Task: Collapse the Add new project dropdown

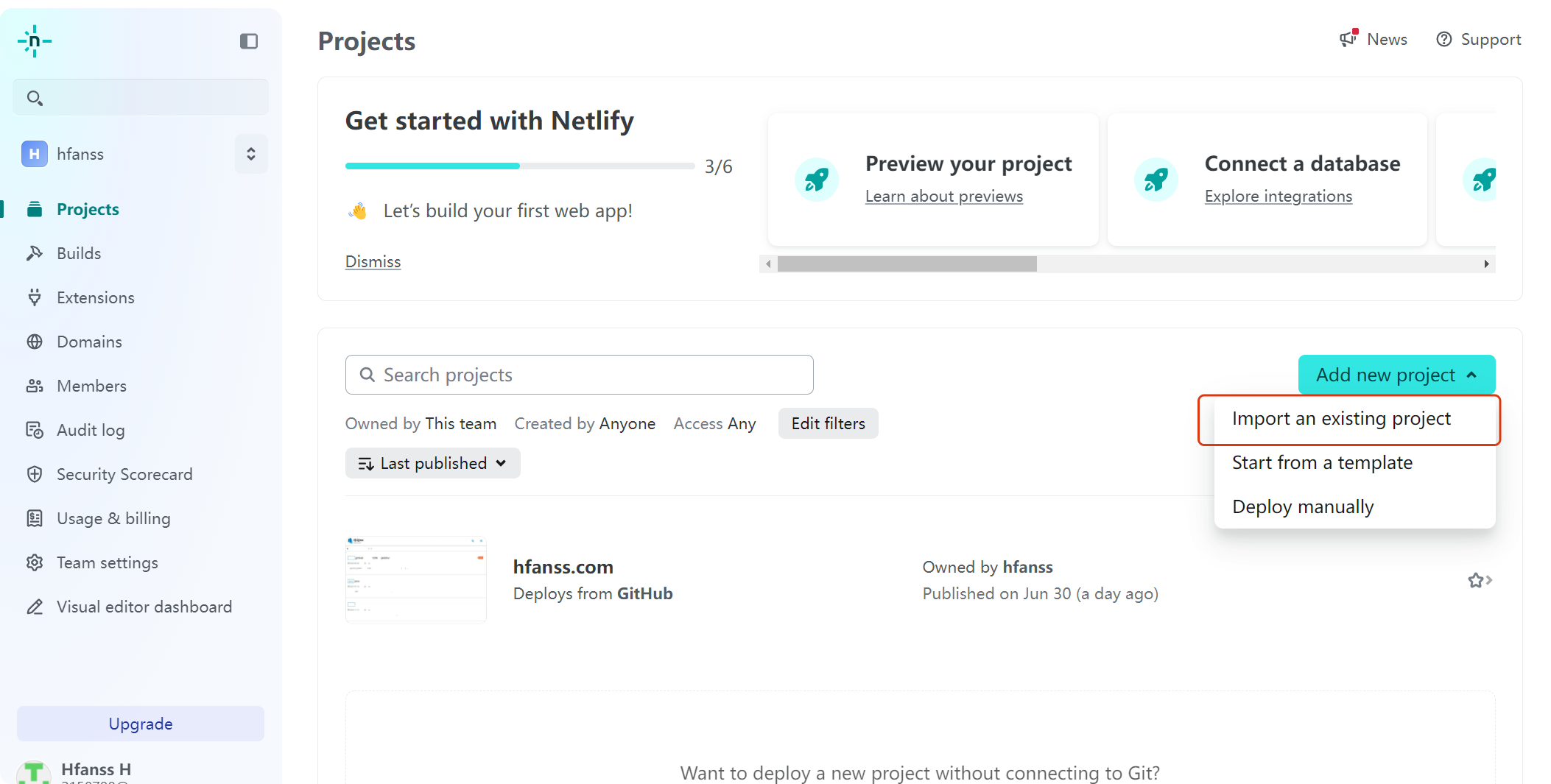Action: coord(1396,375)
